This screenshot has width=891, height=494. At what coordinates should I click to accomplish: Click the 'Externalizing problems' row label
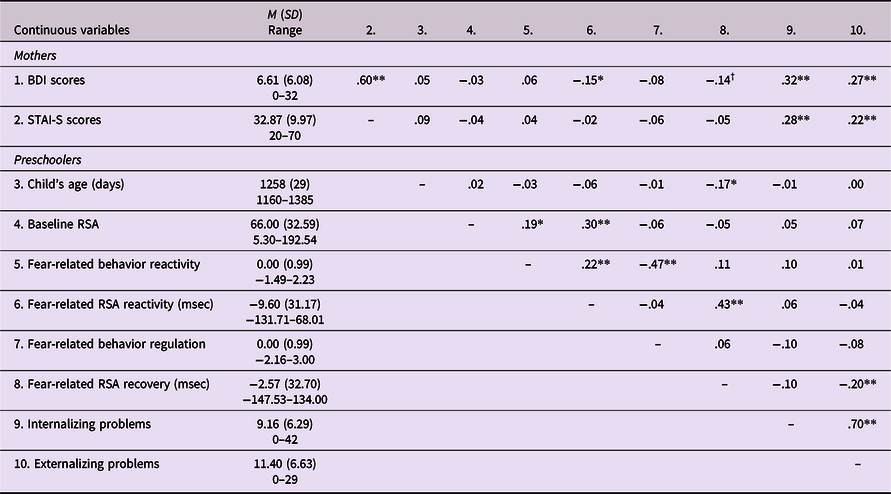pyautogui.click(x=86, y=464)
